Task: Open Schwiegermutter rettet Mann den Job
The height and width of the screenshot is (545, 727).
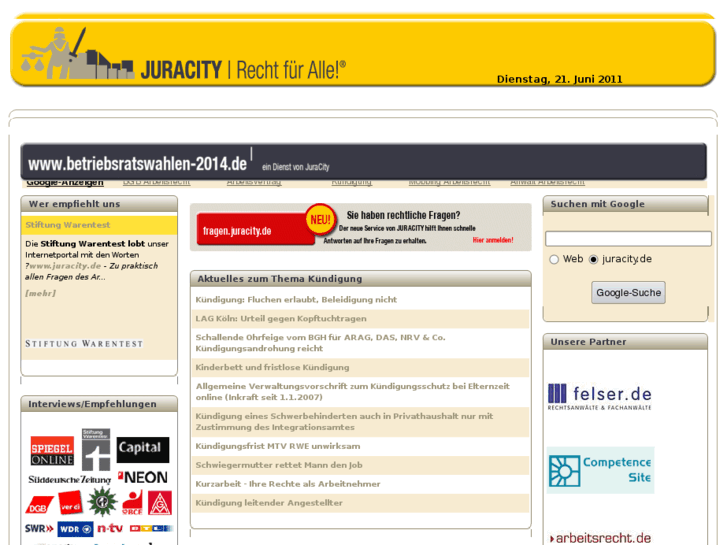Action: (279, 465)
